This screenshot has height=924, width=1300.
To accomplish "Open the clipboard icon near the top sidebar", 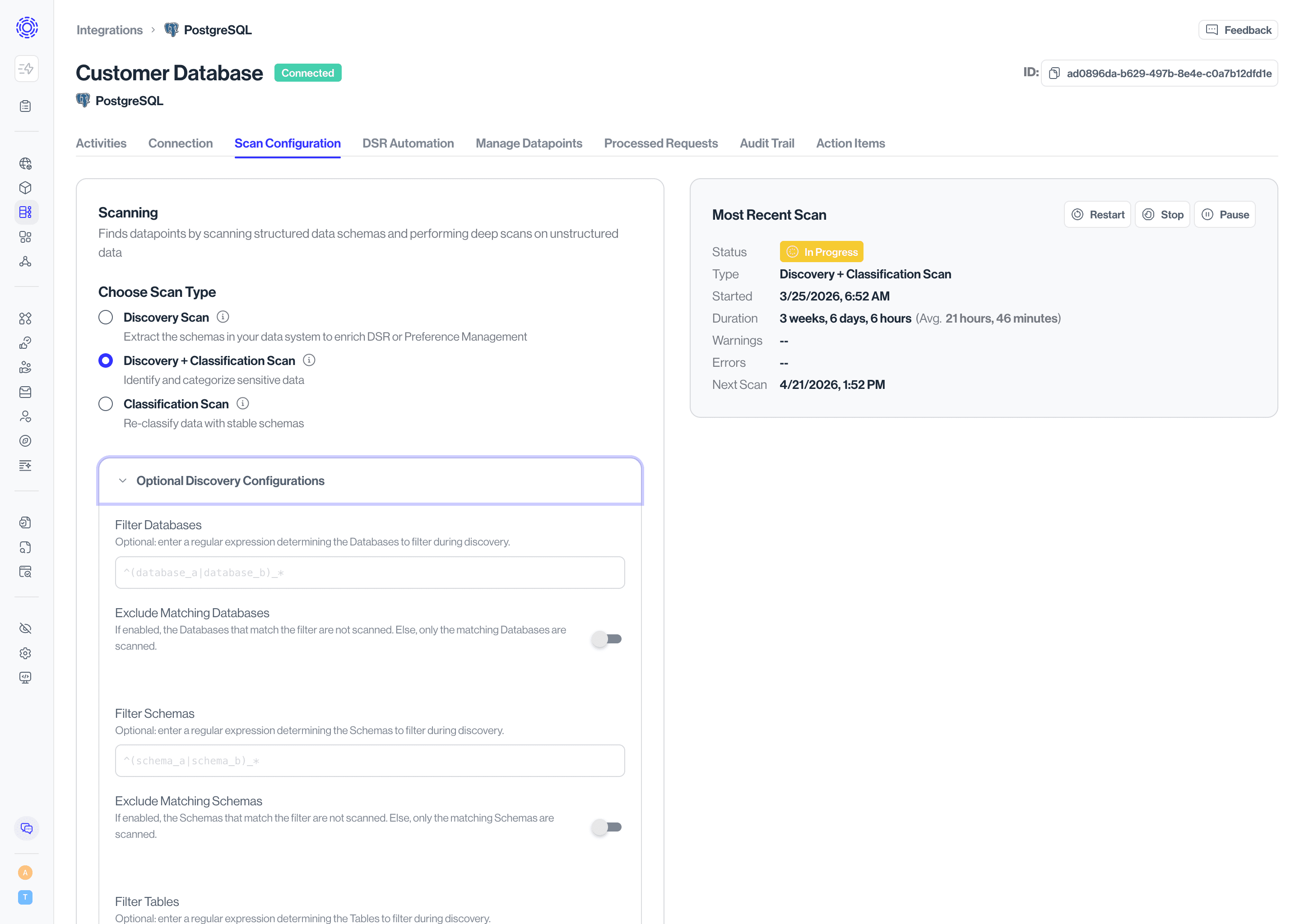I will point(26,106).
